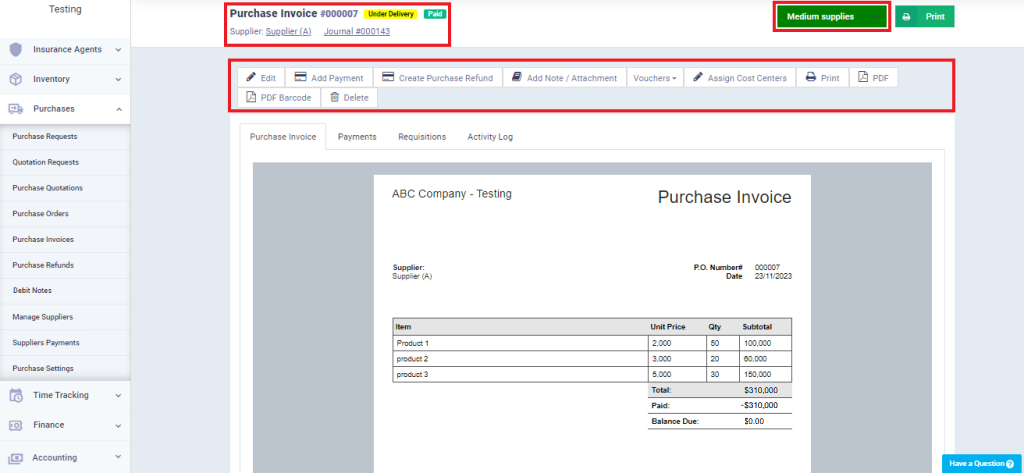Switch to the Payments tab
This screenshot has width=1024, height=473.
[357, 137]
